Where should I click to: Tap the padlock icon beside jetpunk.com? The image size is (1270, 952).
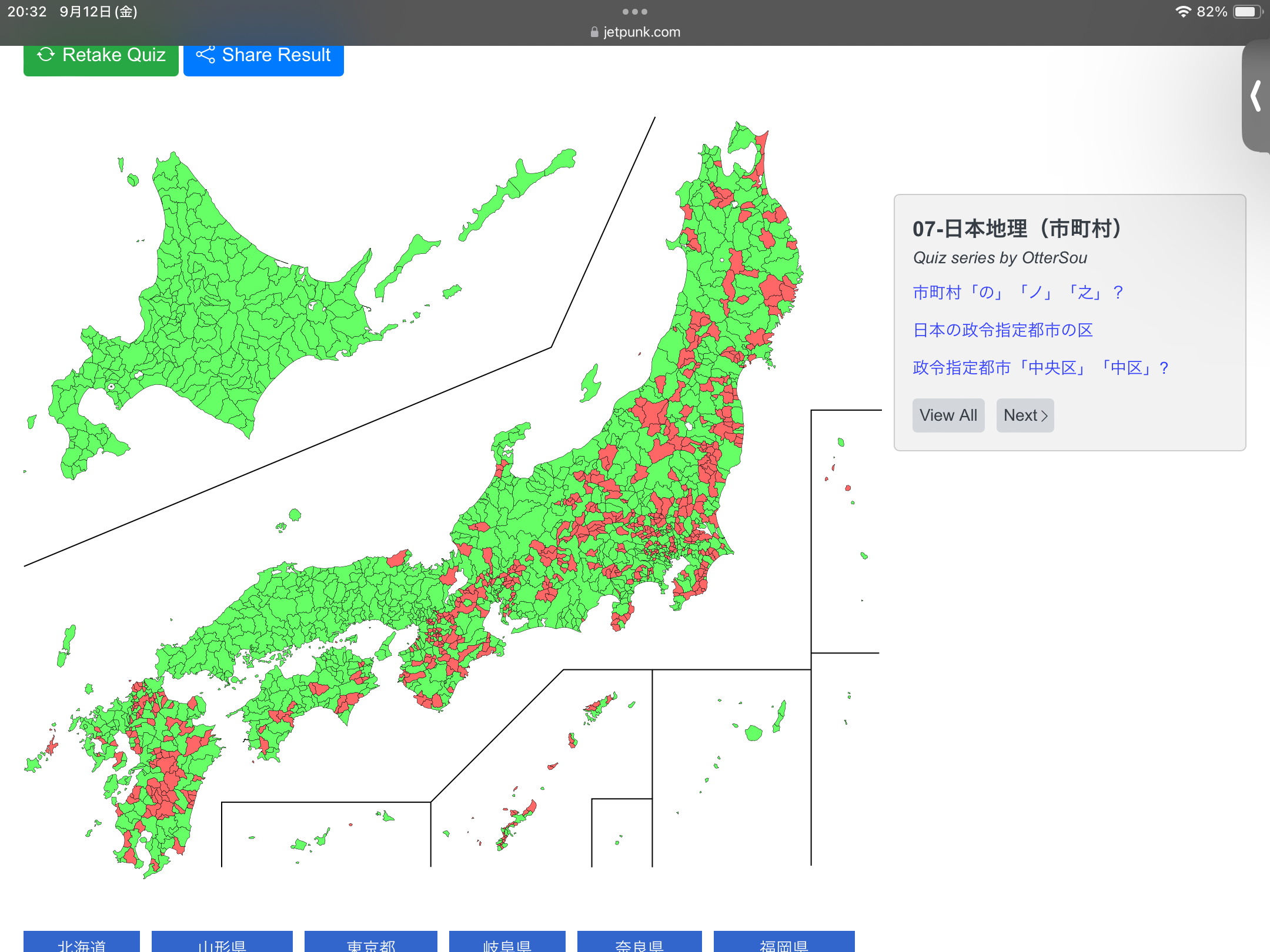(x=594, y=32)
